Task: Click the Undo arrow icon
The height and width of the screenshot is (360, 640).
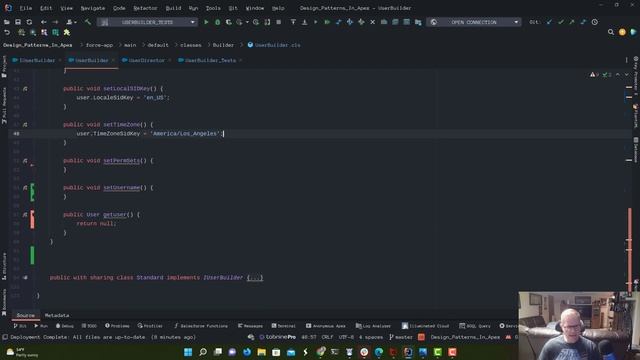Action: pyautogui.click(x=7, y=32)
